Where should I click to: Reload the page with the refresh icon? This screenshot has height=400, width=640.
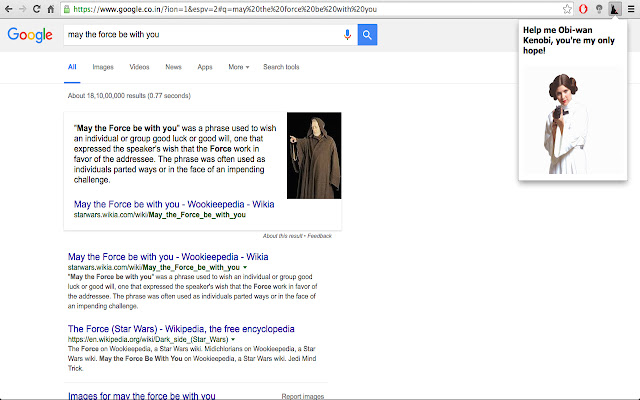pos(36,9)
